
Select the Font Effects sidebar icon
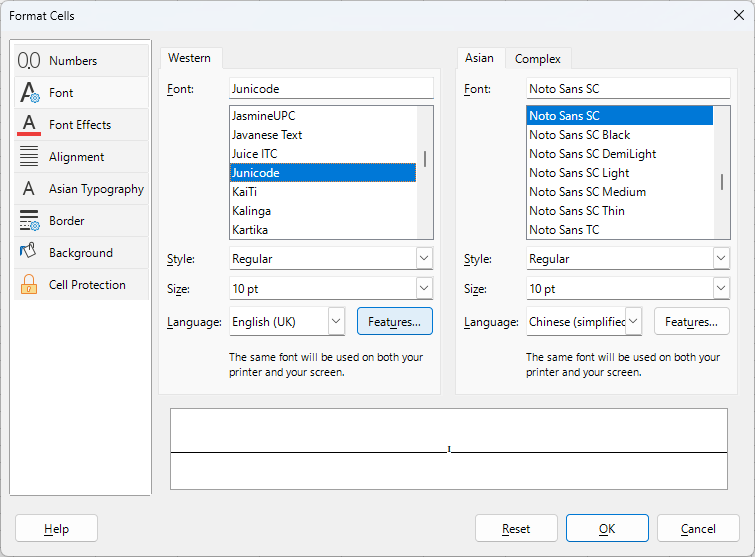click(x=29, y=125)
